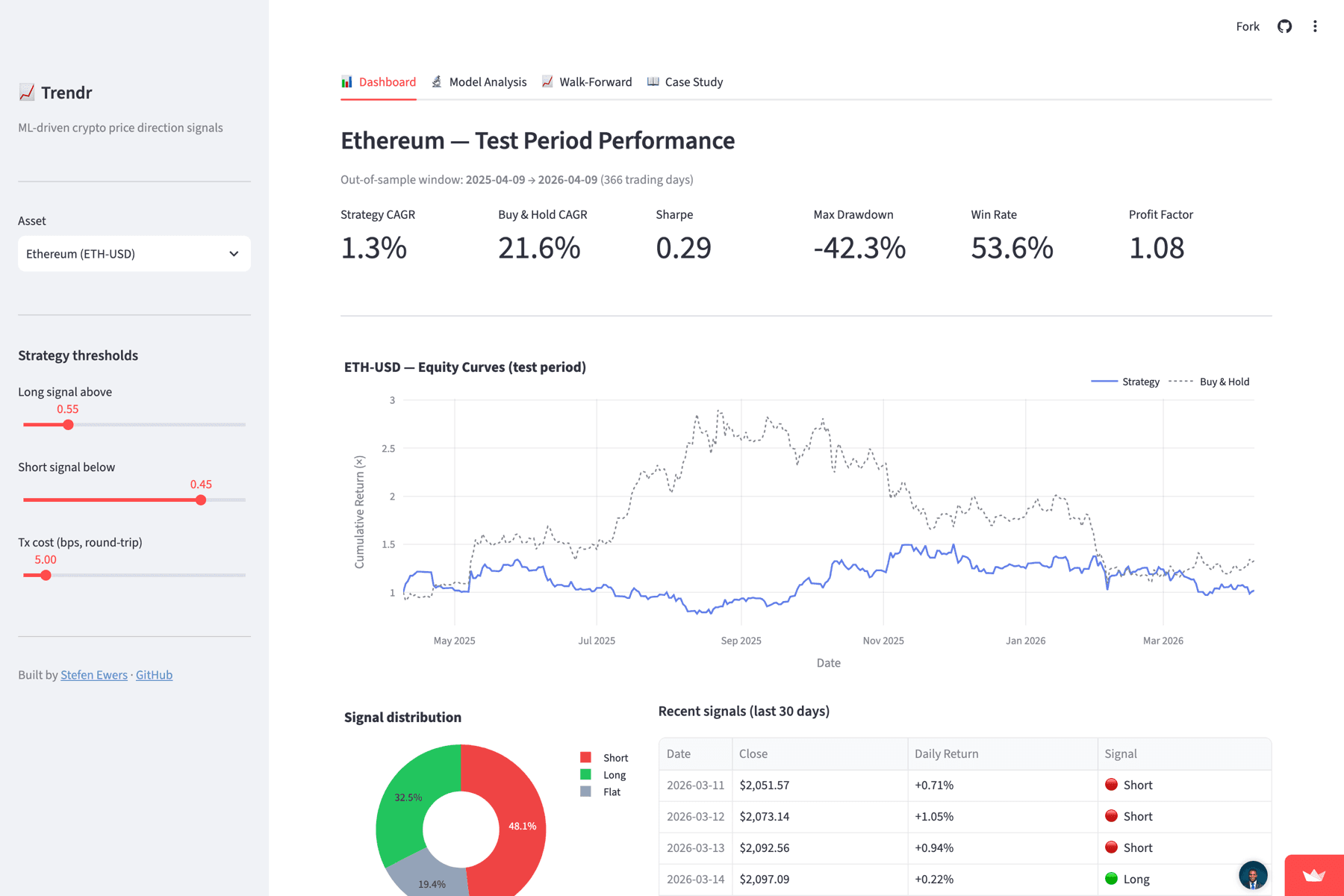Open the GitHub link in sidebar
The image size is (1344, 896).
[x=154, y=675]
